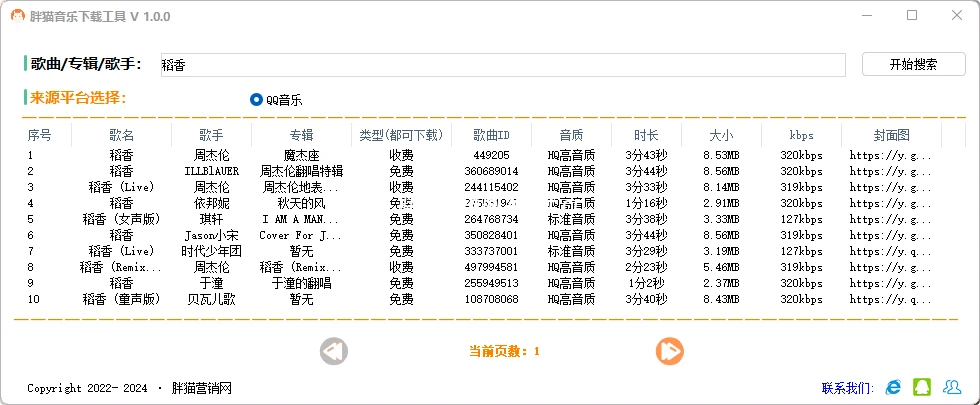This screenshot has height=405, width=980.
Task: Select singer ILLBlAUER in row 2
Action: 211,171
